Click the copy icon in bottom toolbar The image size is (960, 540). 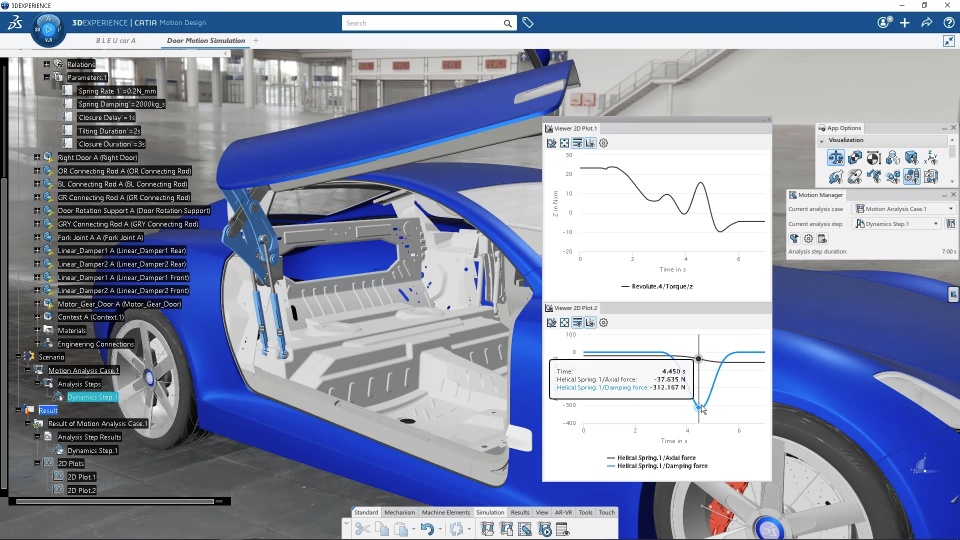[x=382, y=528]
